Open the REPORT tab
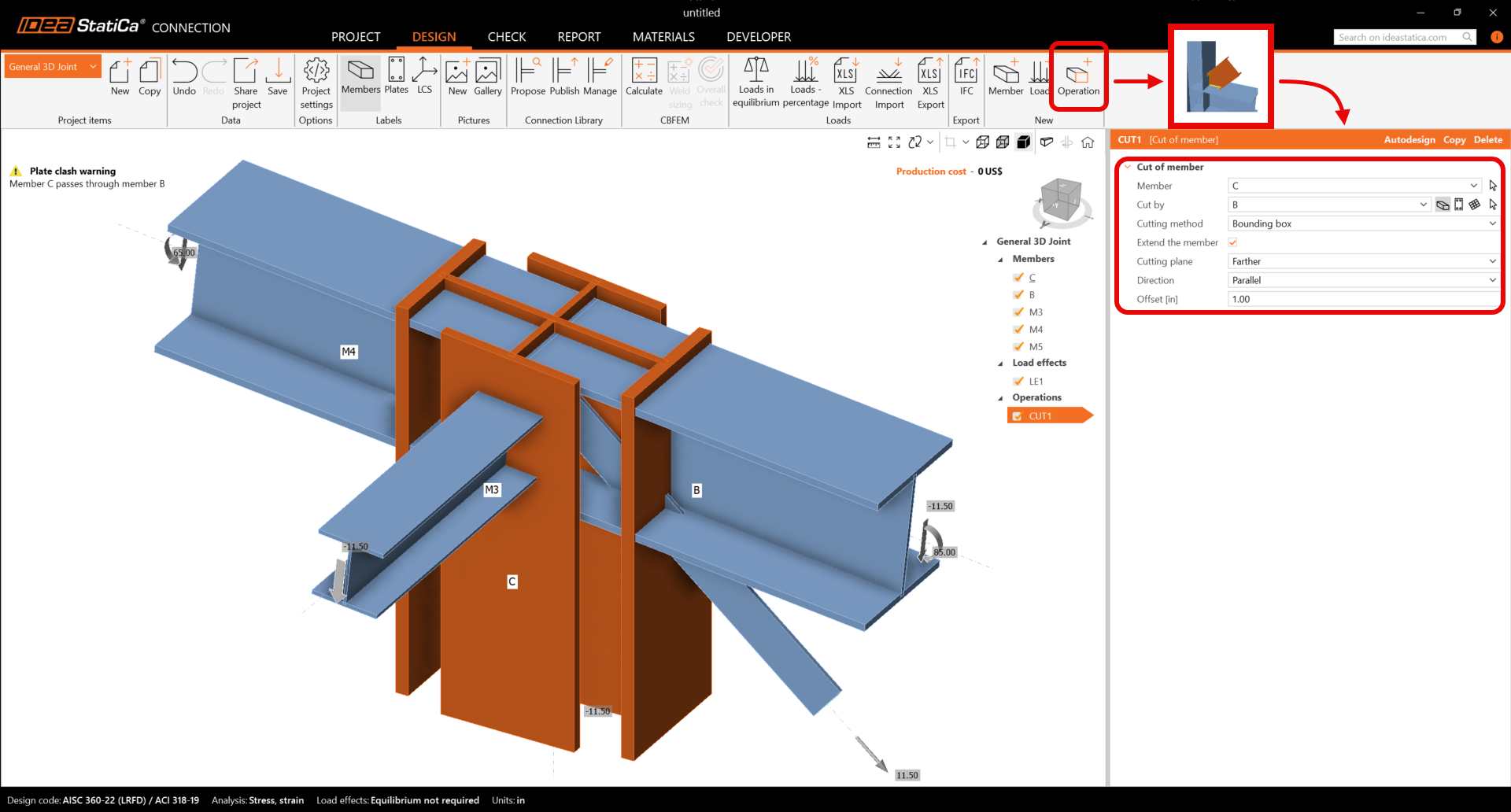Viewport: 1511px width, 812px height. coord(578,37)
